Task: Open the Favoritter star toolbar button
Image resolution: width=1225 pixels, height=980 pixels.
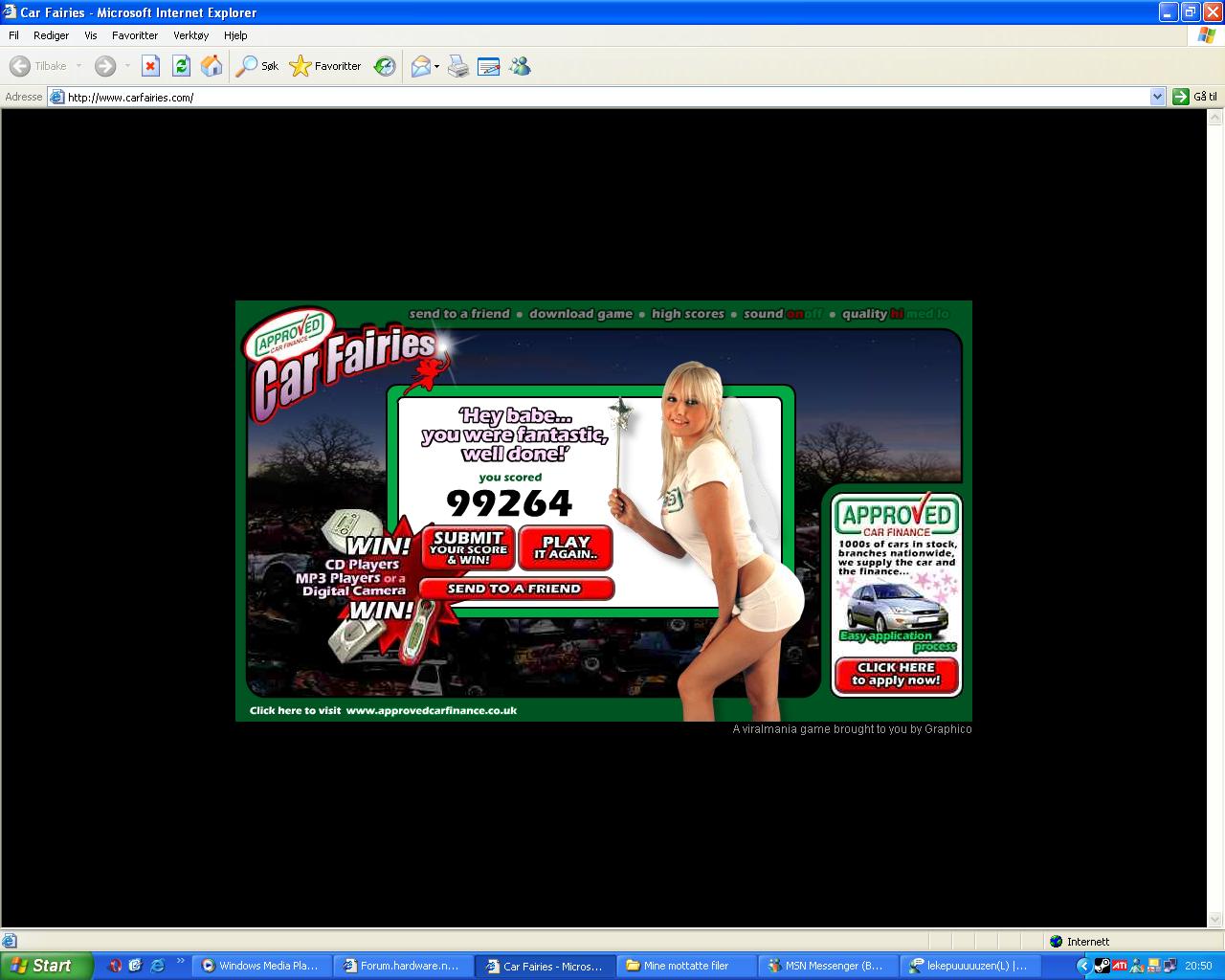Action: point(325,66)
